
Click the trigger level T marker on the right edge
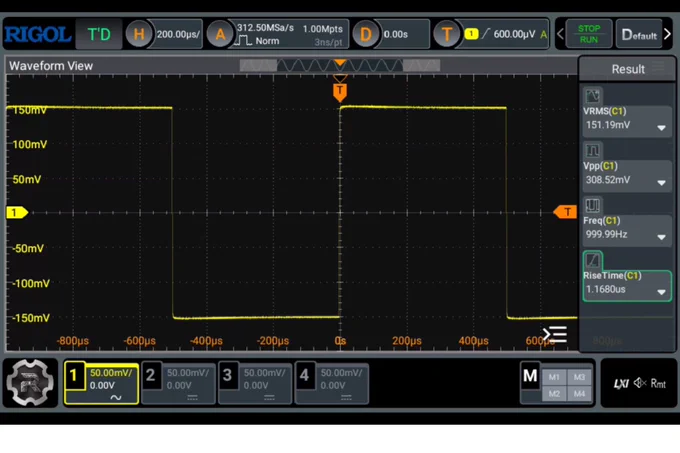(565, 212)
